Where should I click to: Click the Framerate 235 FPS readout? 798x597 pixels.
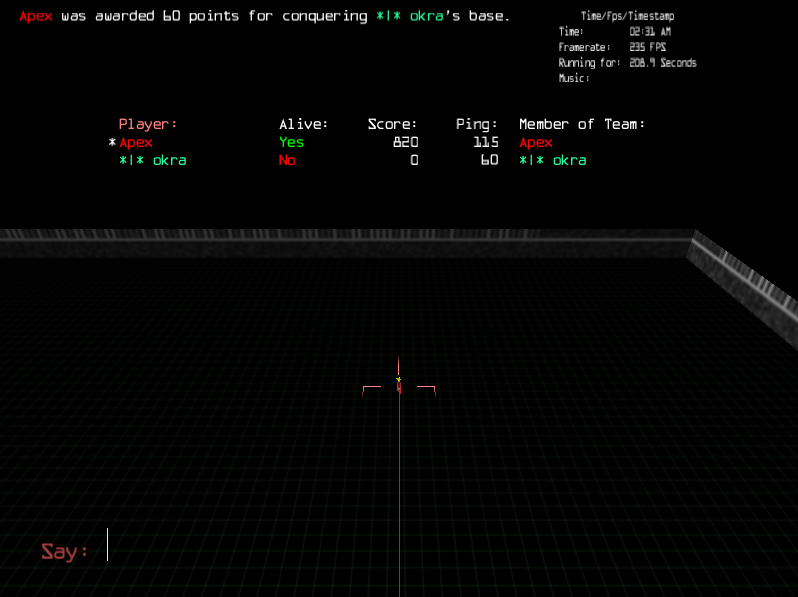coord(648,47)
